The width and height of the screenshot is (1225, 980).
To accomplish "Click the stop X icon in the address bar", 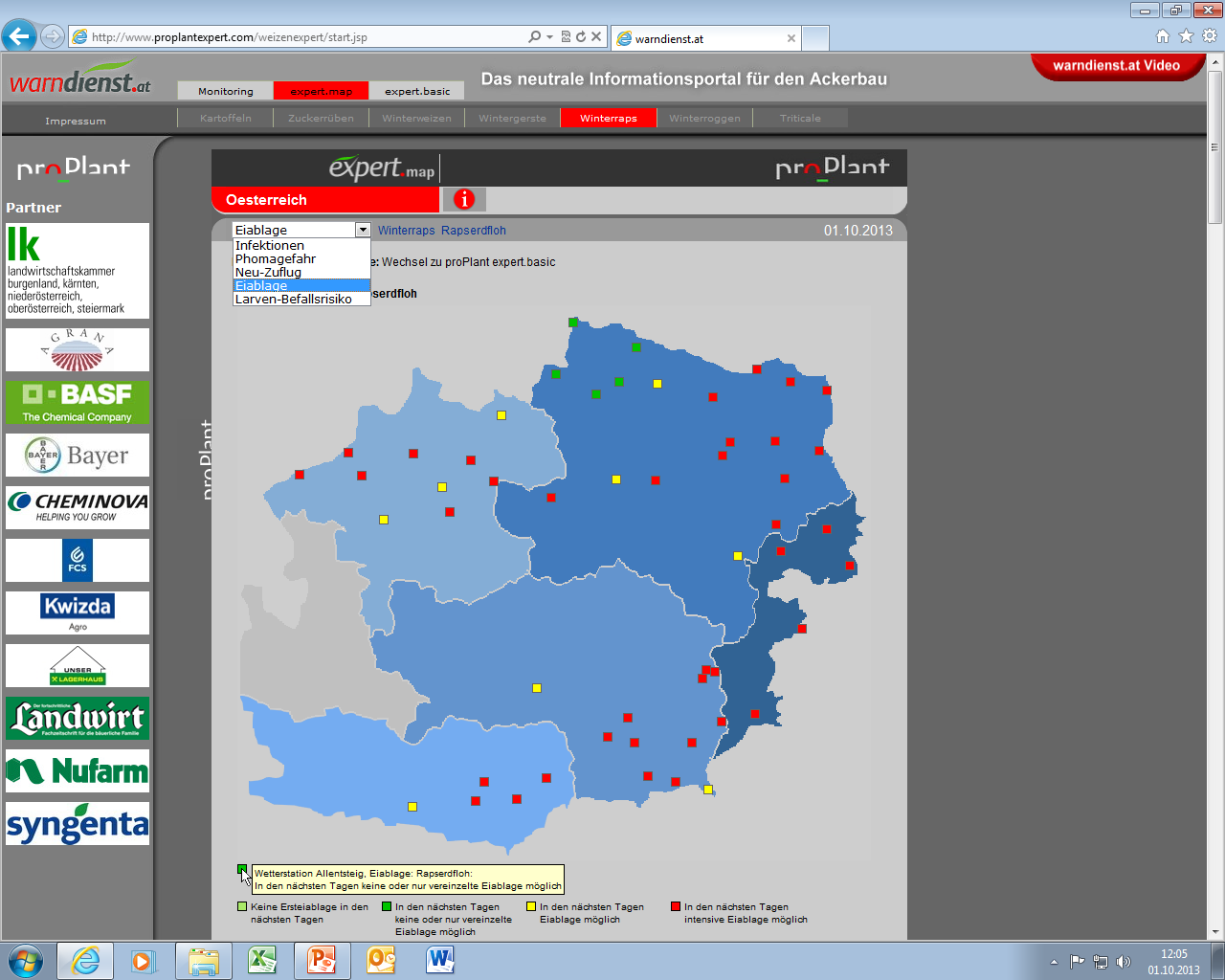I will [x=596, y=36].
